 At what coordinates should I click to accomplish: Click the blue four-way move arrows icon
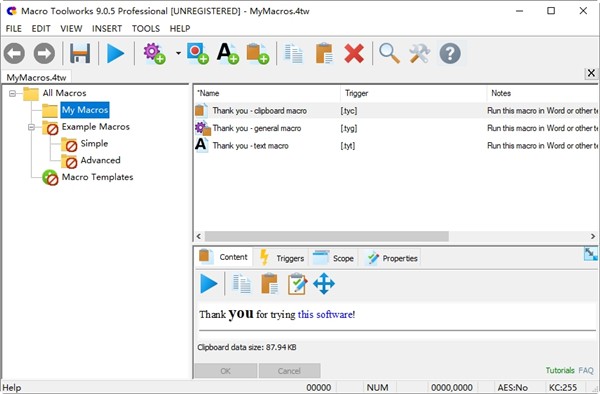(x=324, y=284)
